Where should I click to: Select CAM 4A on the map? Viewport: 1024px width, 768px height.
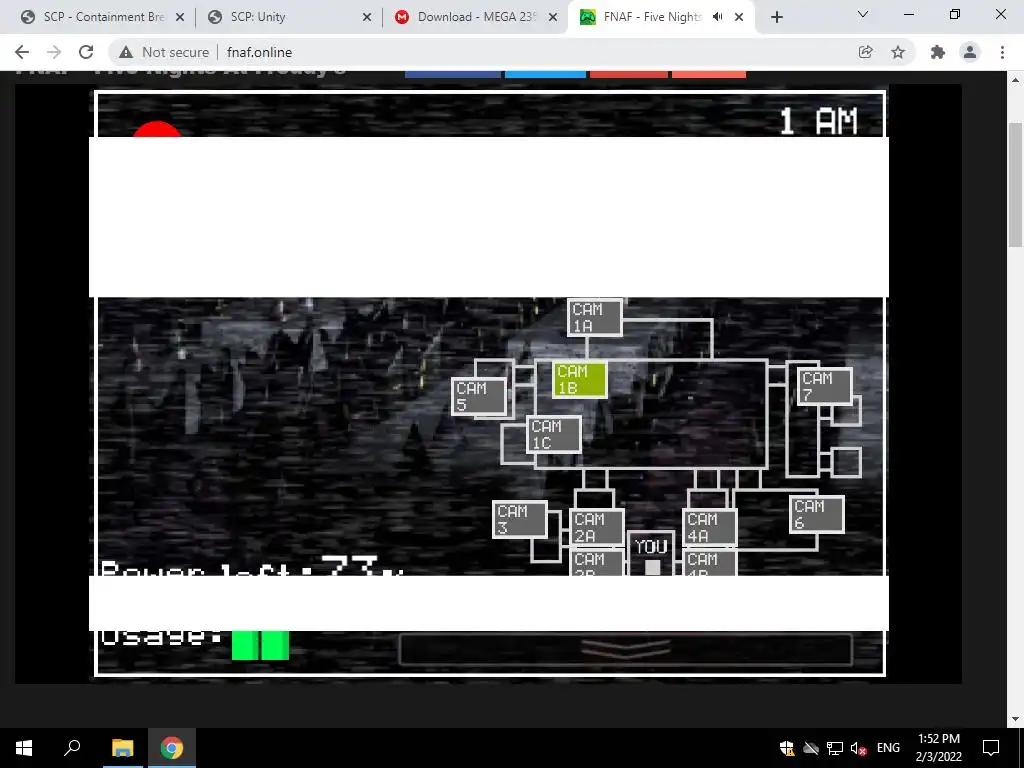click(x=710, y=527)
